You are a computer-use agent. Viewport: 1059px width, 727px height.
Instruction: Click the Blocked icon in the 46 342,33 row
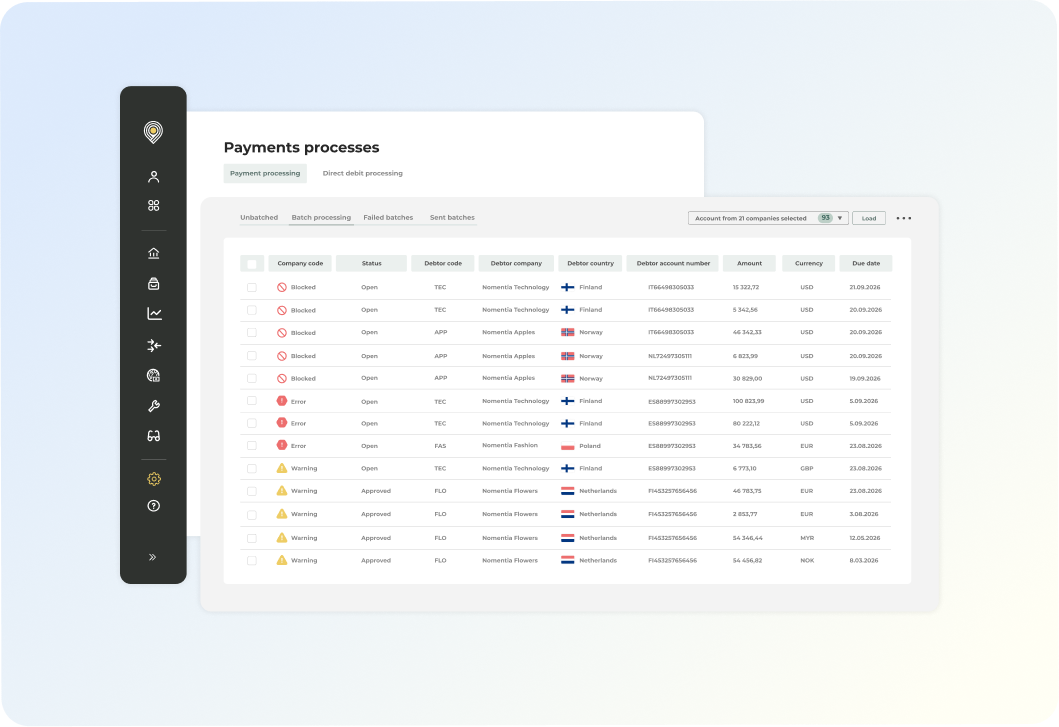pos(282,332)
